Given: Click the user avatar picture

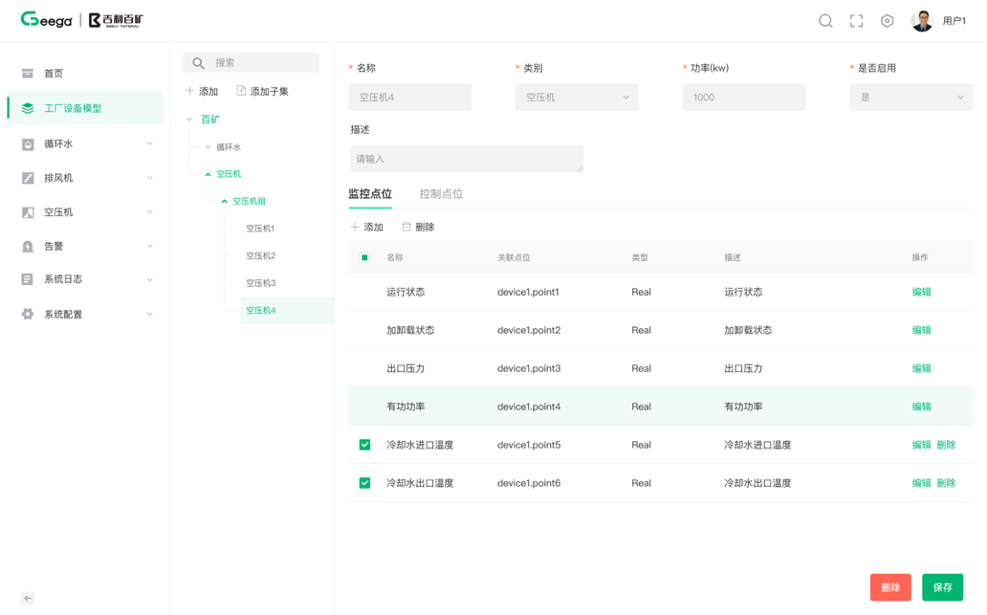Looking at the screenshot, I should click(922, 21).
